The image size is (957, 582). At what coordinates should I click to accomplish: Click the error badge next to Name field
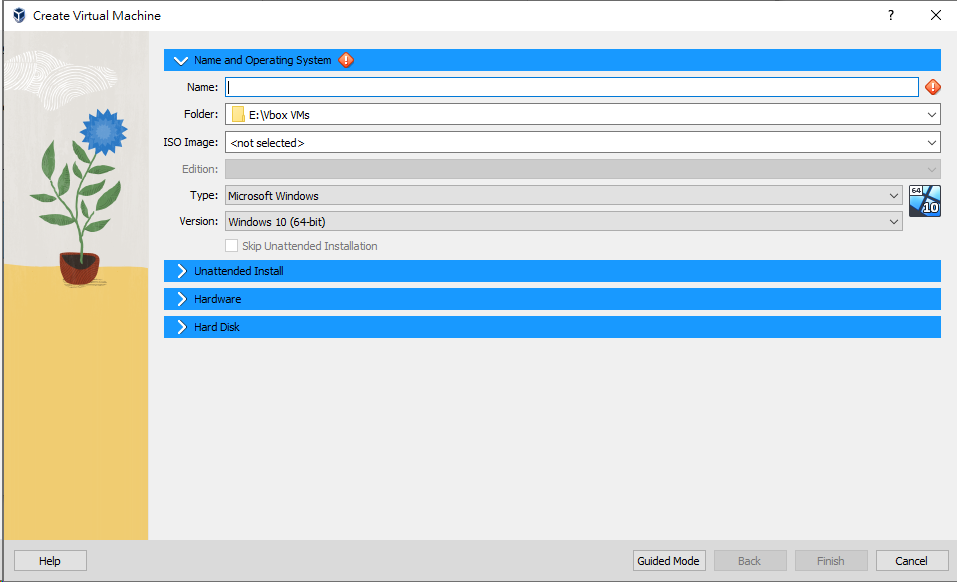coord(932,87)
